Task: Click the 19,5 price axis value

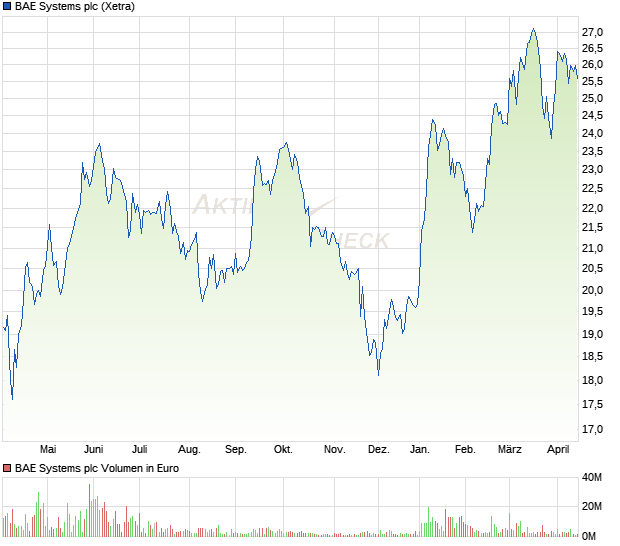Action: [x=592, y=312]
